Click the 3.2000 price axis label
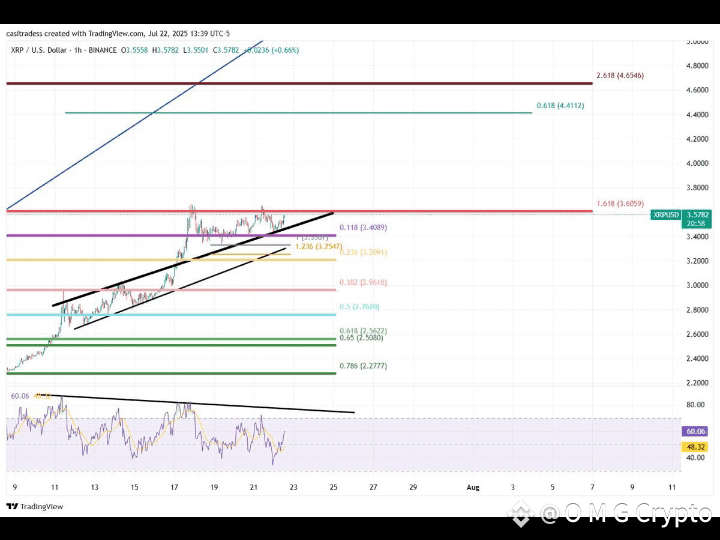 [697, 261]
